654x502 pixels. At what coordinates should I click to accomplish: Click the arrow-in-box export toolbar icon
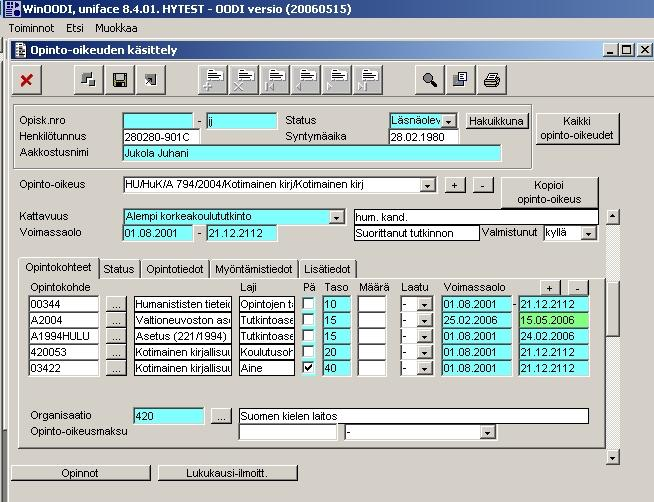[x=151, y=80]
